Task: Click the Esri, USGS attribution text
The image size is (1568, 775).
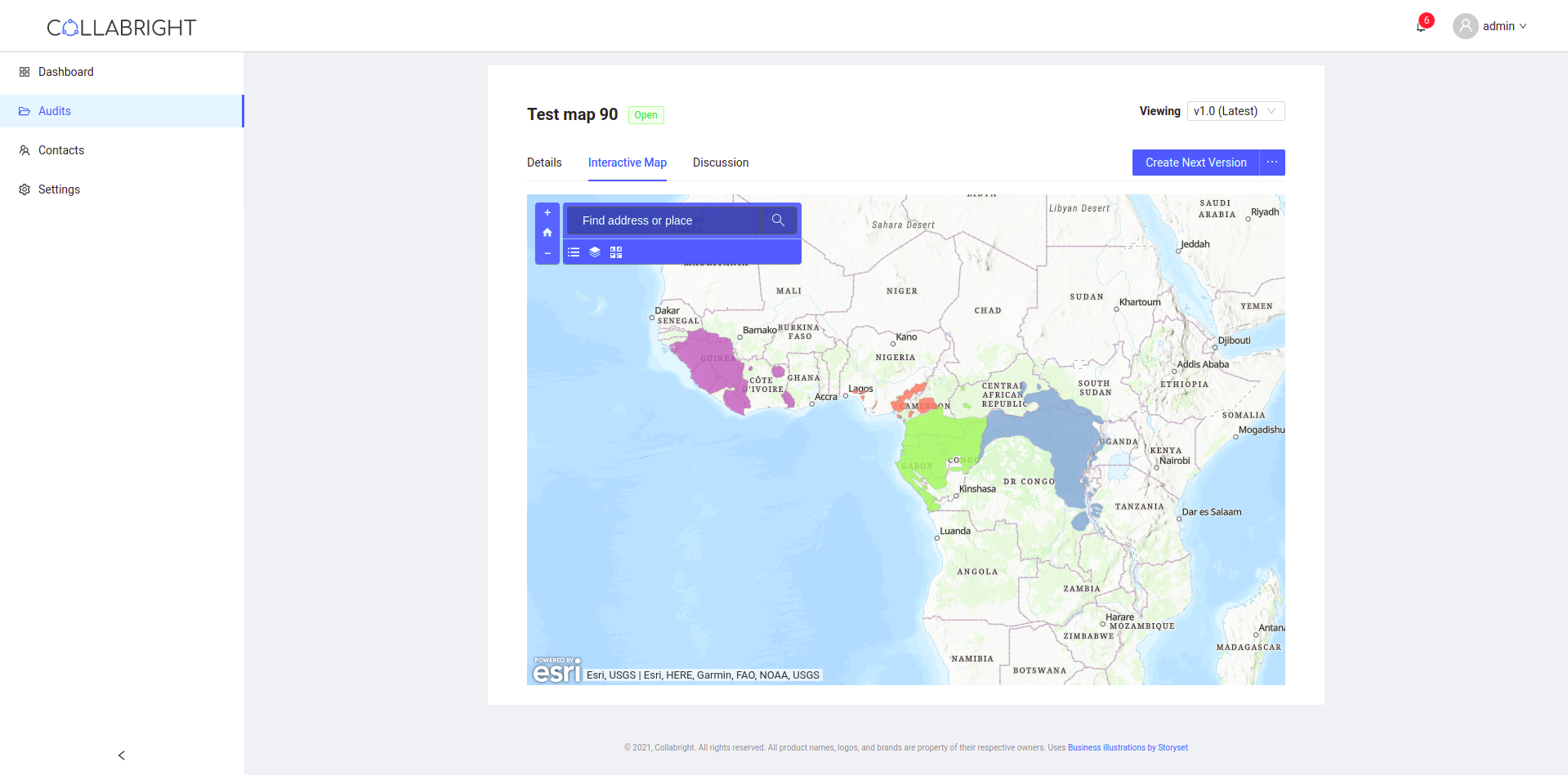Action: 703,675
